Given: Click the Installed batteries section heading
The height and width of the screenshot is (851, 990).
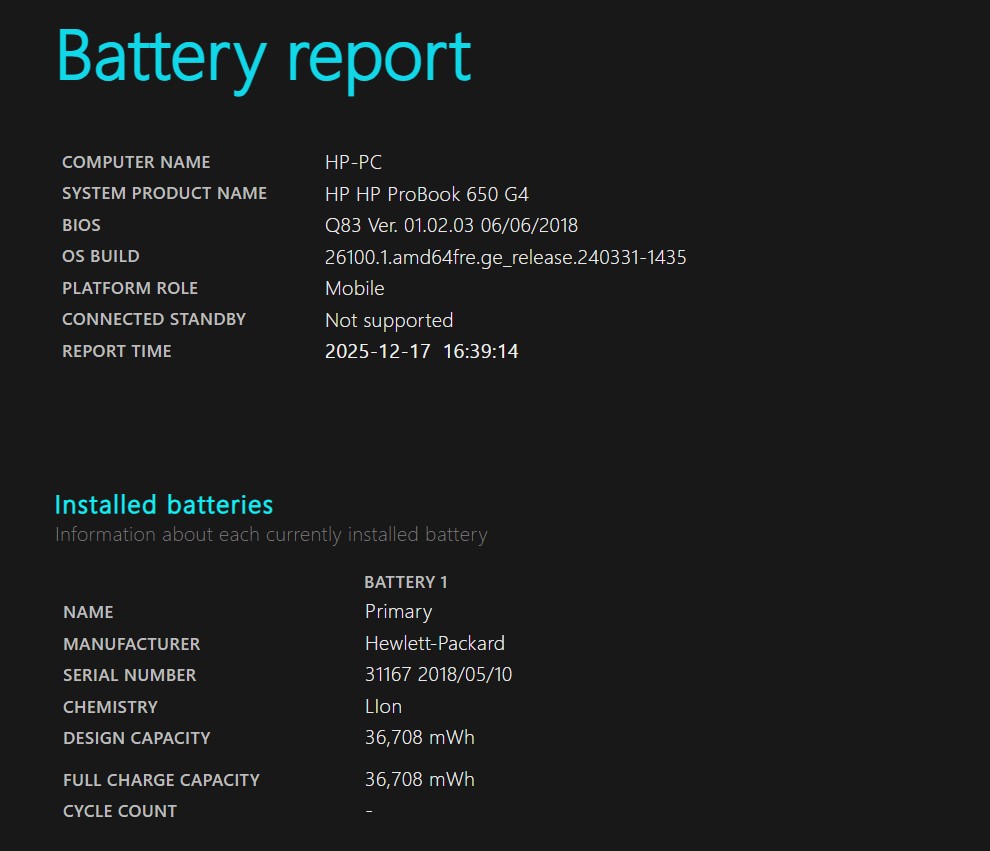Looking at the screenshot, I should [x=164, y=504].
